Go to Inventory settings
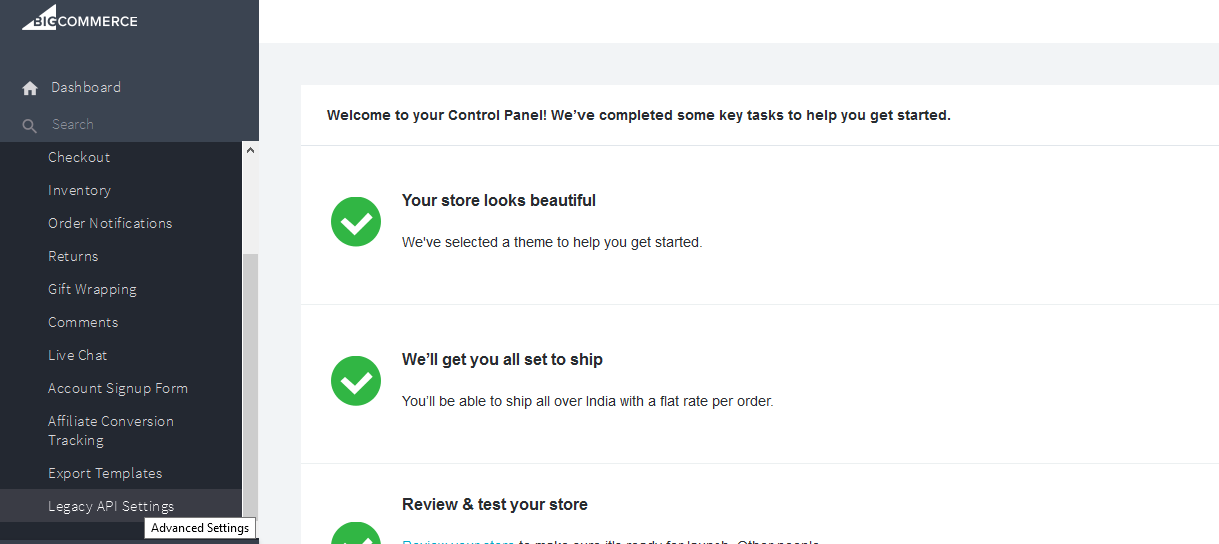1219x544 pixels. tap(79, 190)
